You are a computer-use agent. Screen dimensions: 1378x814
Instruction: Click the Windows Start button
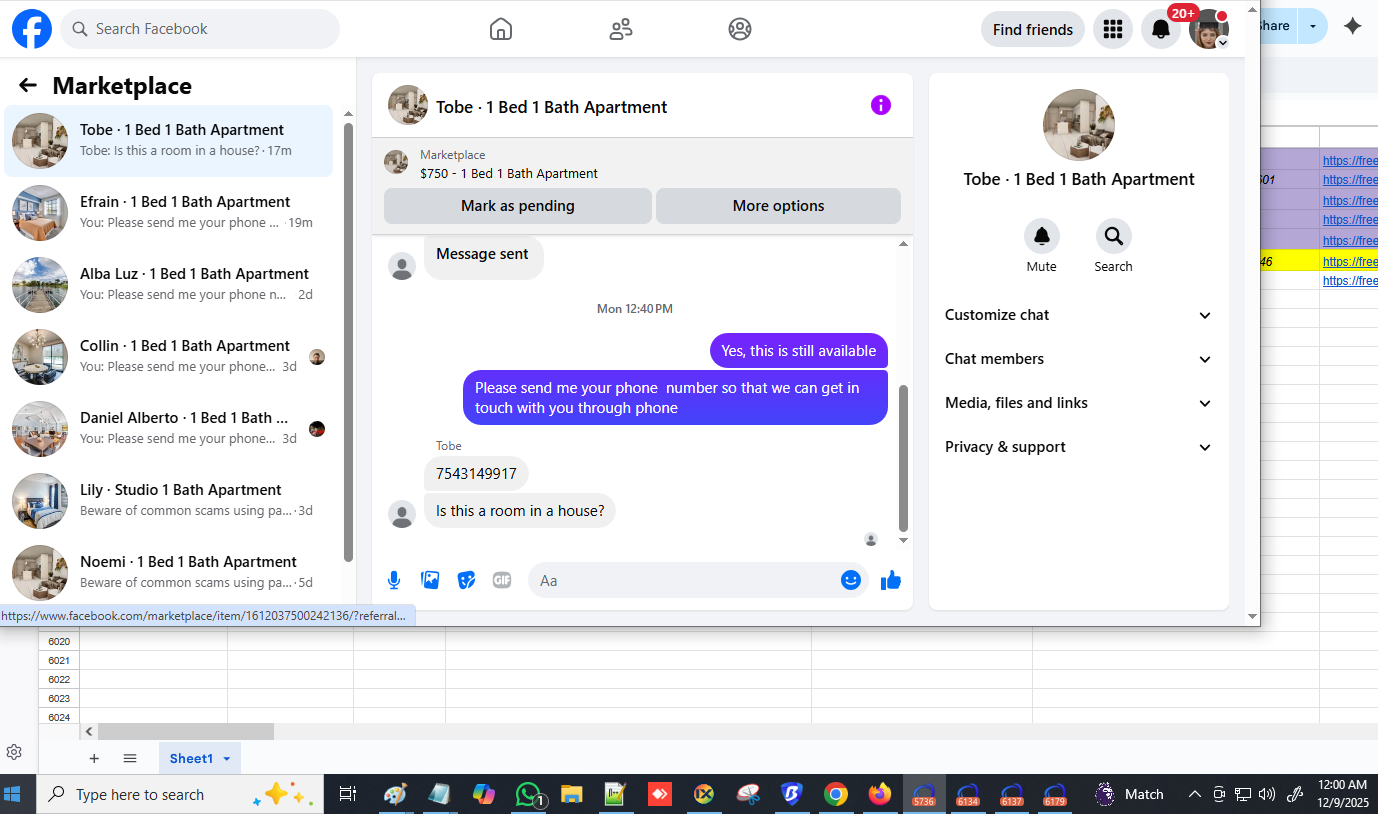13,794
